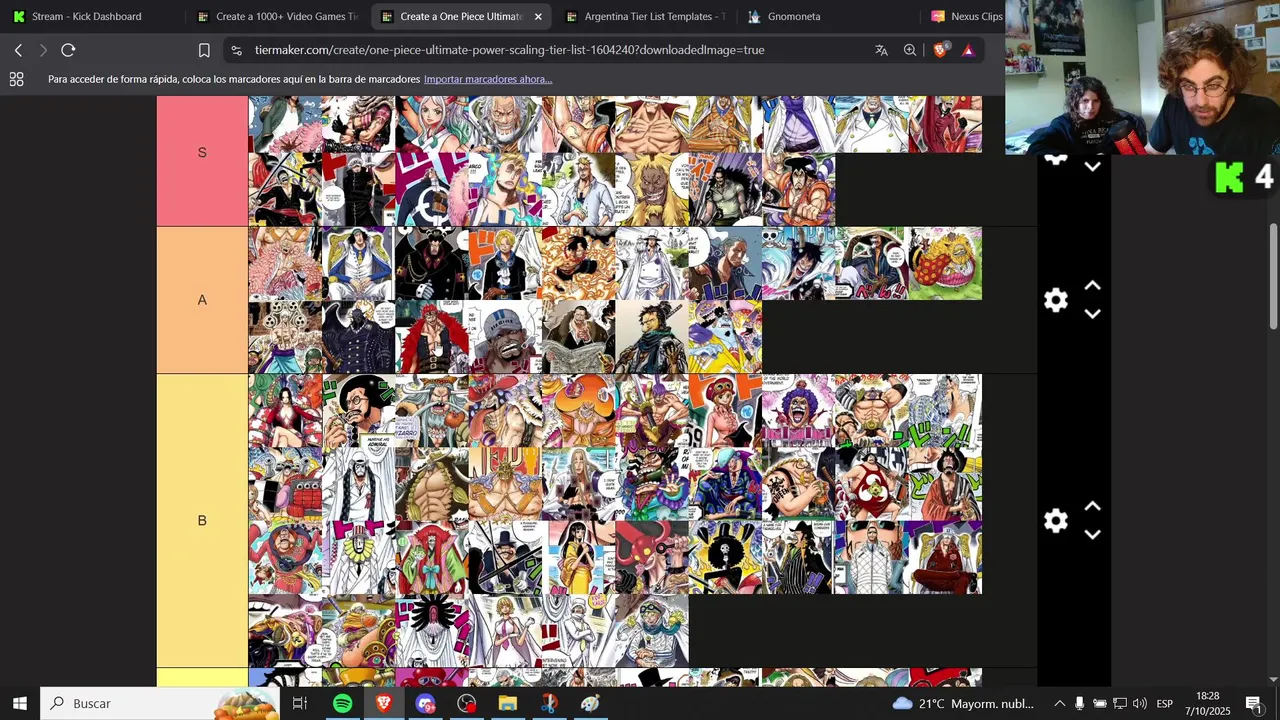Image resolution: width=1280 pixels, height=720 pixels.
Task: Open settings gear for tier A row
Action: (x=1056, y=300)
